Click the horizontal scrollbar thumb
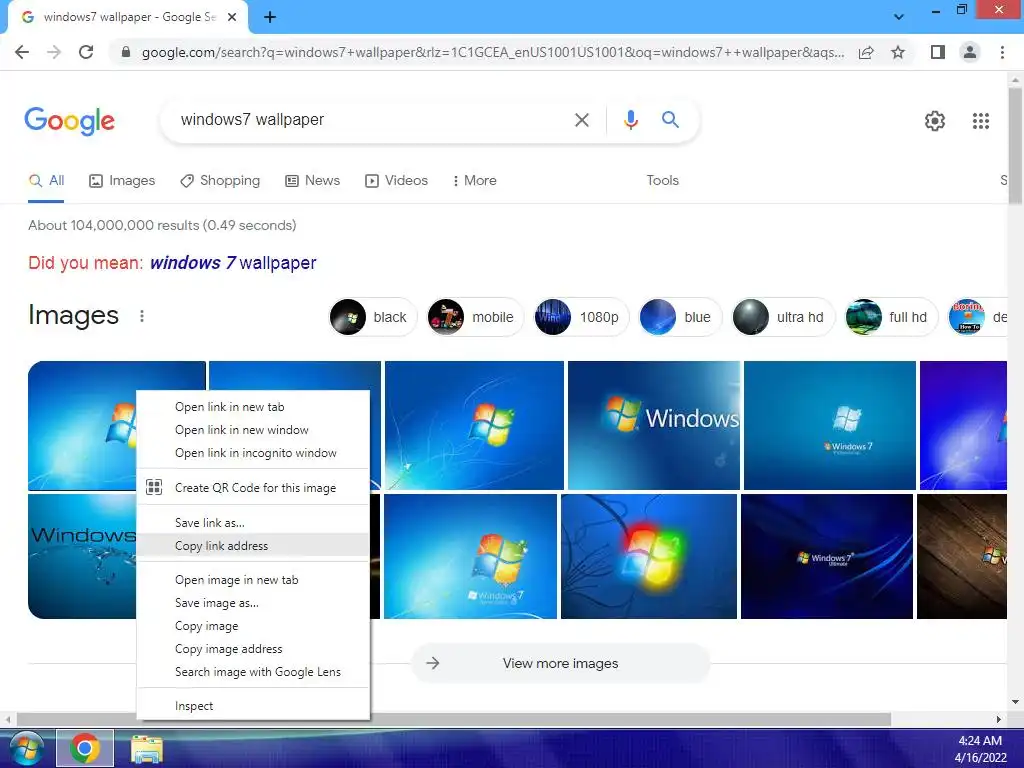 tap(454, 719)
